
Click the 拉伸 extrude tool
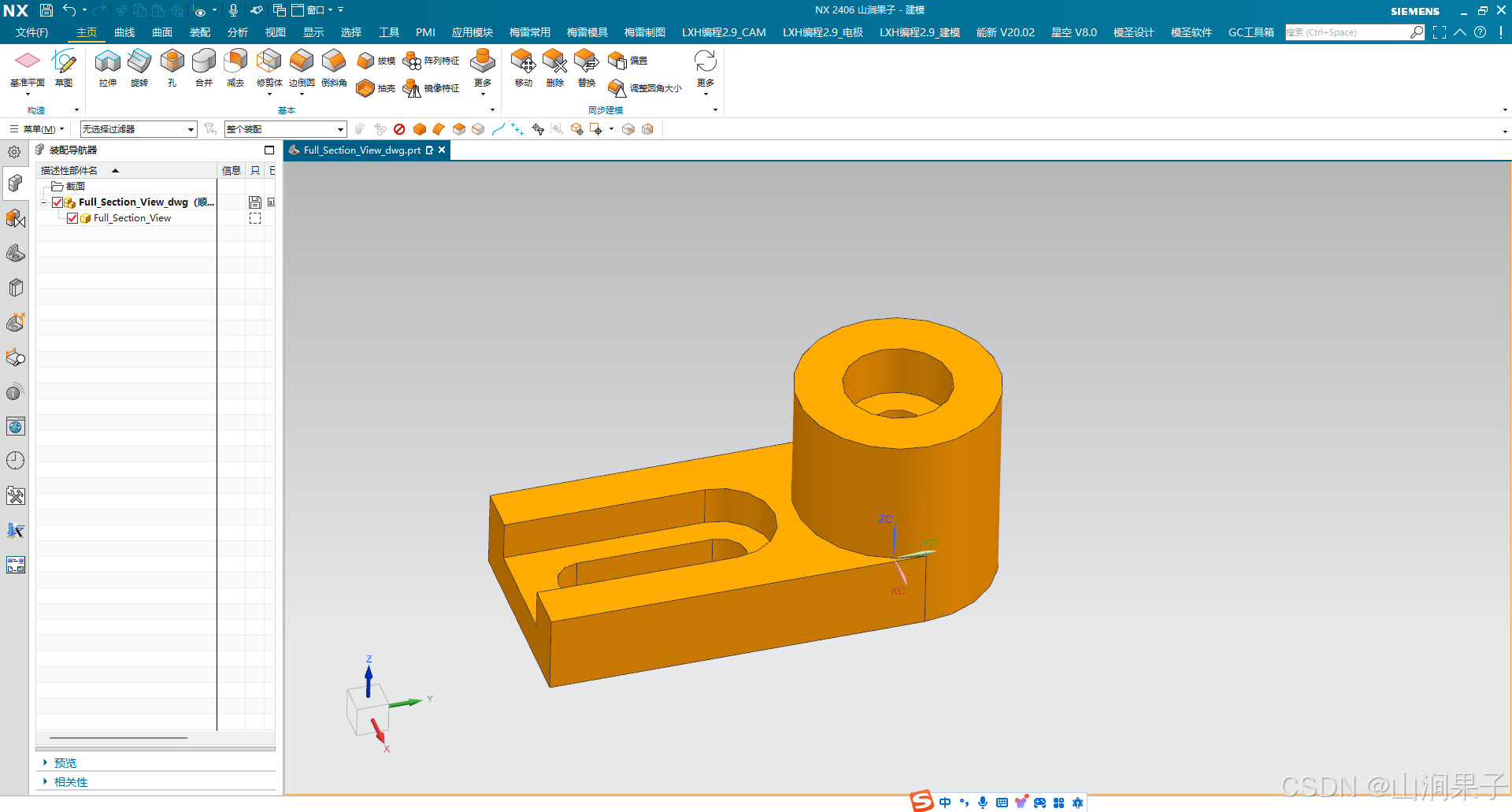click(x=108, y=66)
